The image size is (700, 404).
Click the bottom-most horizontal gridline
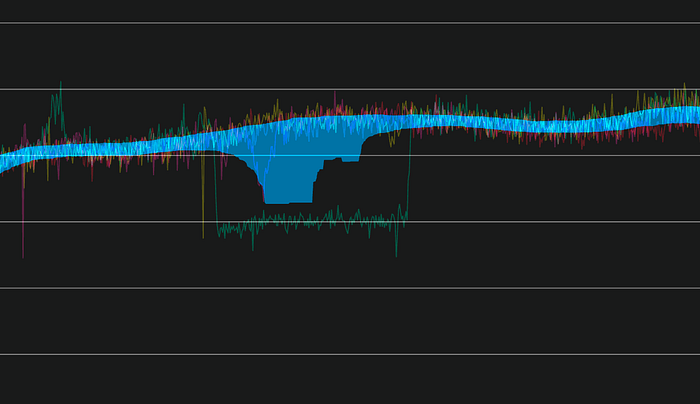click(x=350, y=354)
